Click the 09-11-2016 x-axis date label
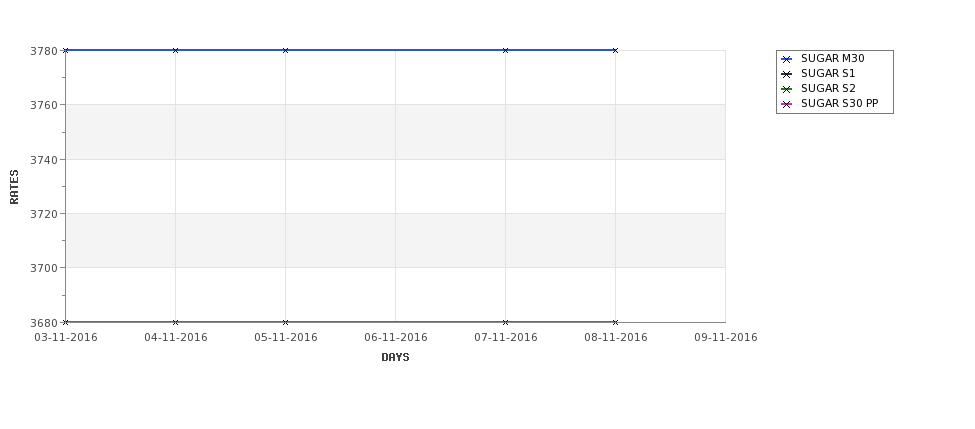Image resolution: width=975 pixels, height=429 pixels. pyautogui.click(x=725, y=338)
